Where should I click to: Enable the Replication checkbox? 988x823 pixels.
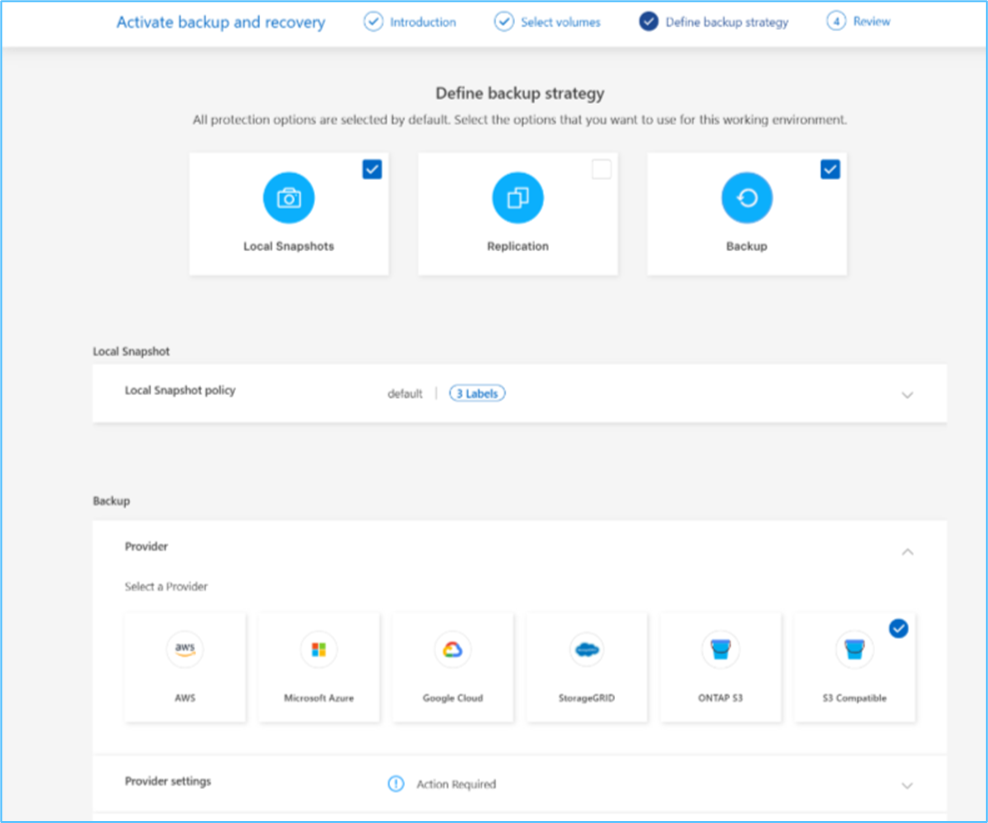601,170
